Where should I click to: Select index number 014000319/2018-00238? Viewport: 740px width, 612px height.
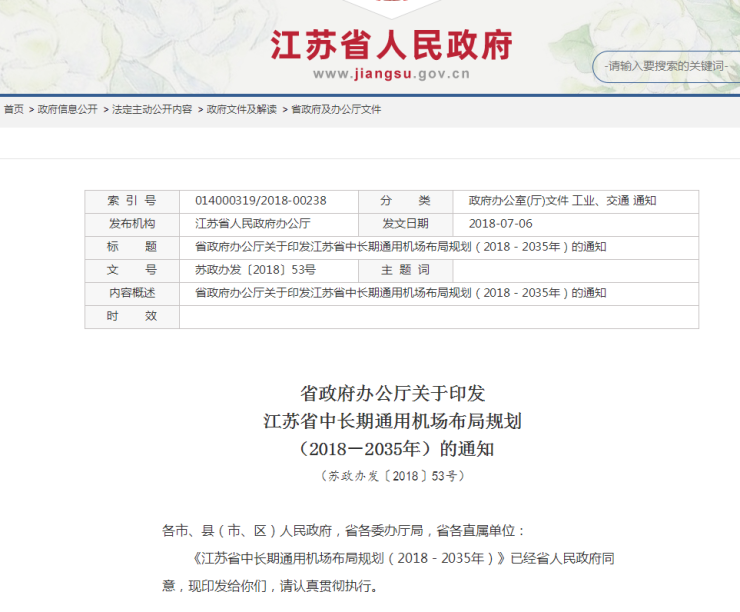(x=261, y=201)
